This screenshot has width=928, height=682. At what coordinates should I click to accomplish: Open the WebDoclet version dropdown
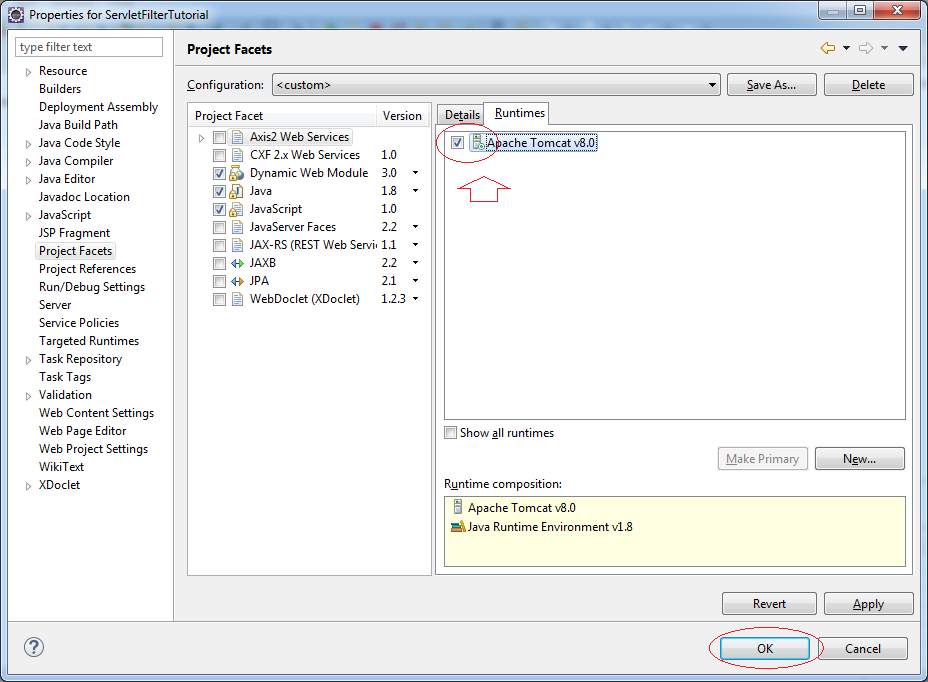point(415,298)
